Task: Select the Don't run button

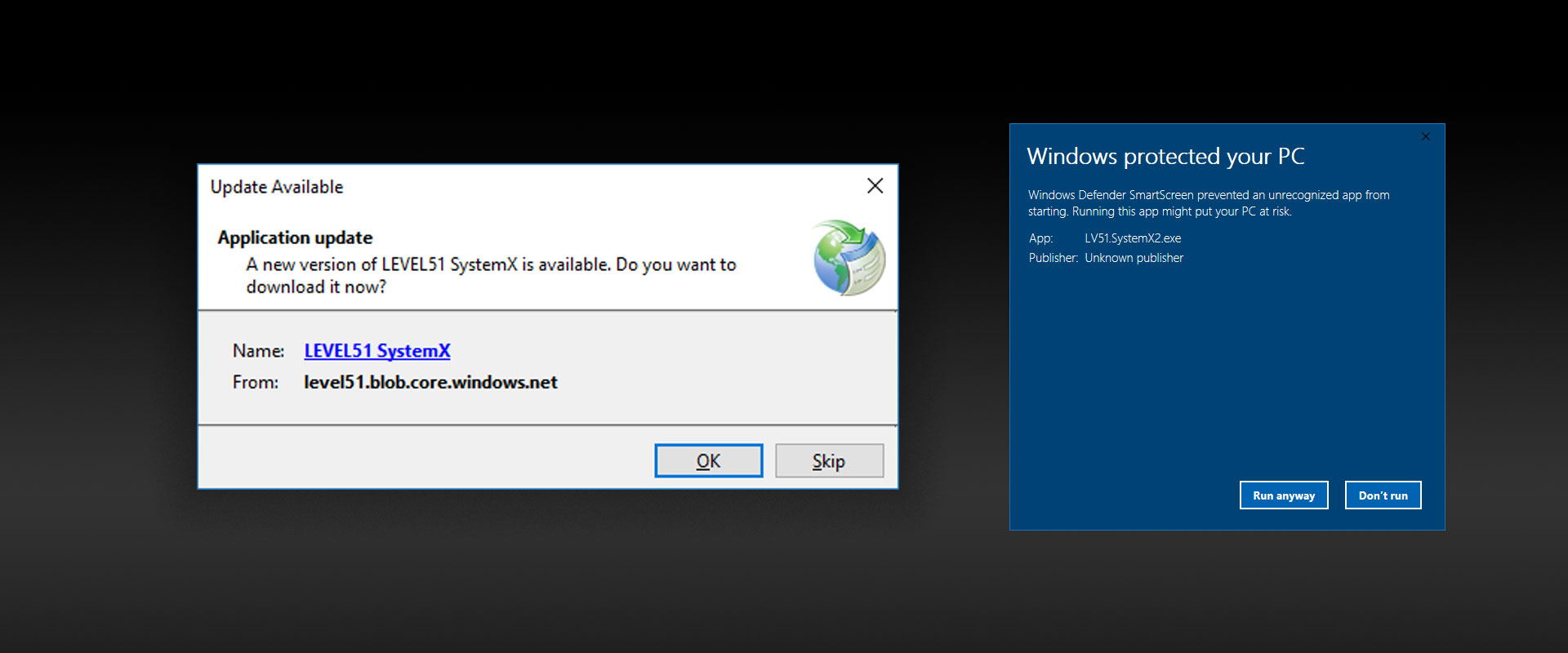Action: (x=1383, y=495)
